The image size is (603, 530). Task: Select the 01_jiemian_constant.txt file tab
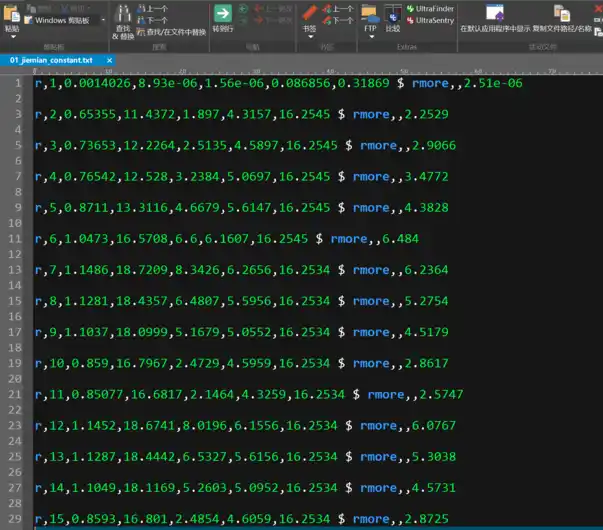51,60
